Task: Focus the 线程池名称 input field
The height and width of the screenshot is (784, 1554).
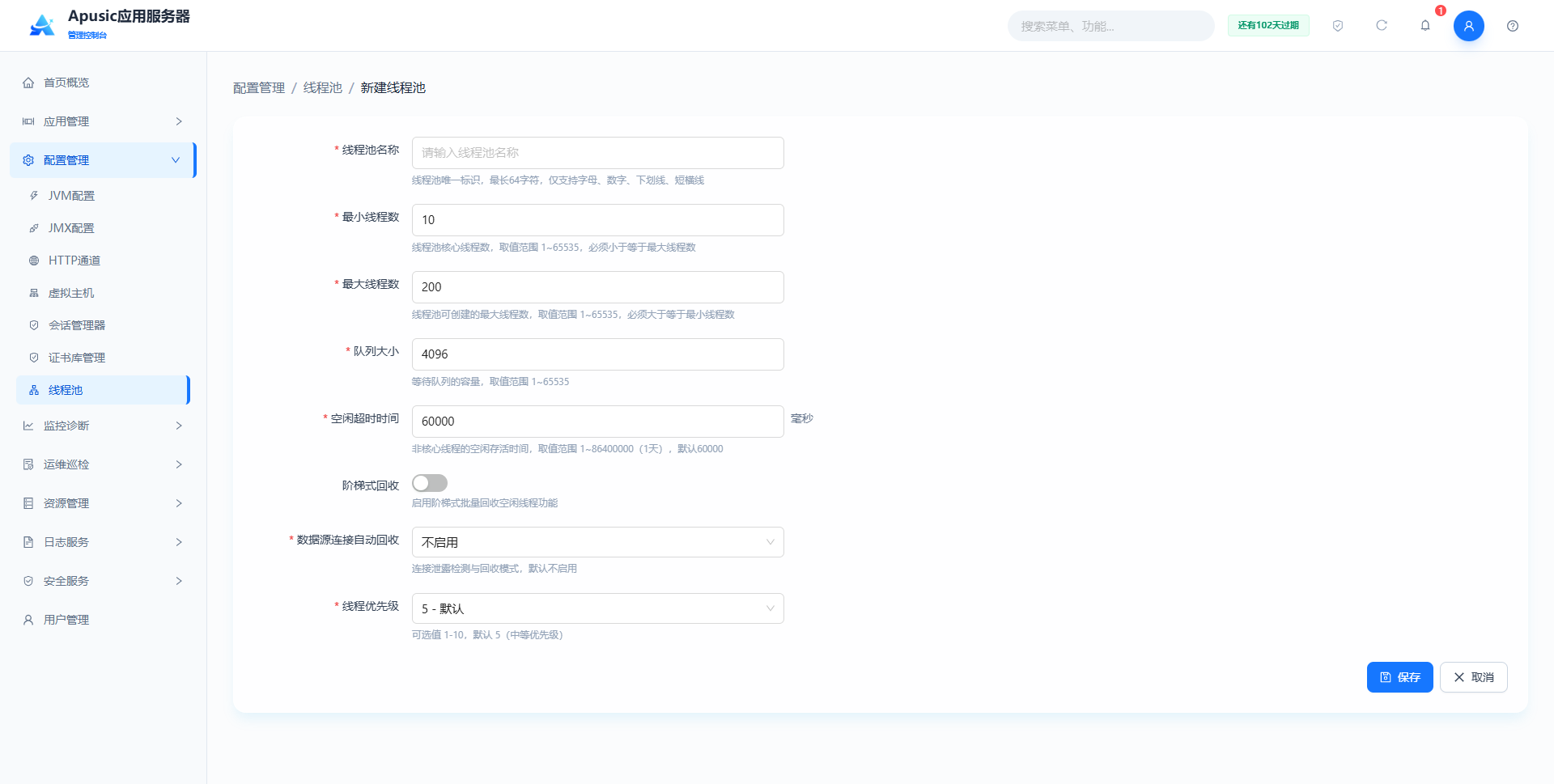Action: point(598,153)
